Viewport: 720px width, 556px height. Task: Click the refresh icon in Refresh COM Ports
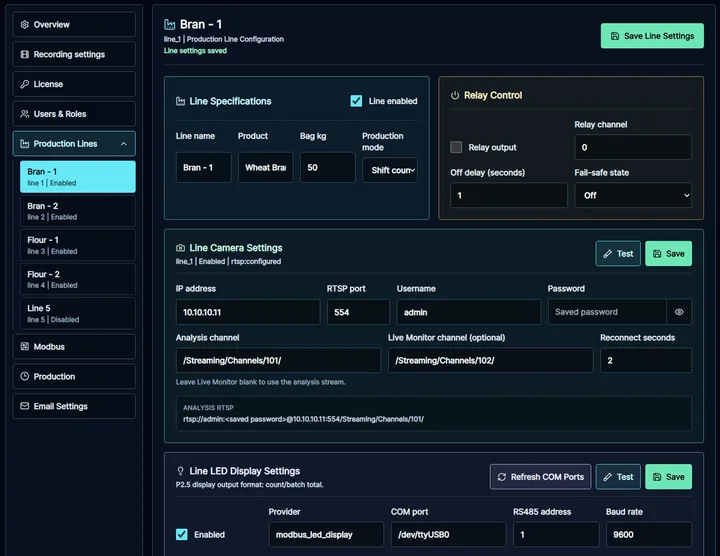(502, 477)
